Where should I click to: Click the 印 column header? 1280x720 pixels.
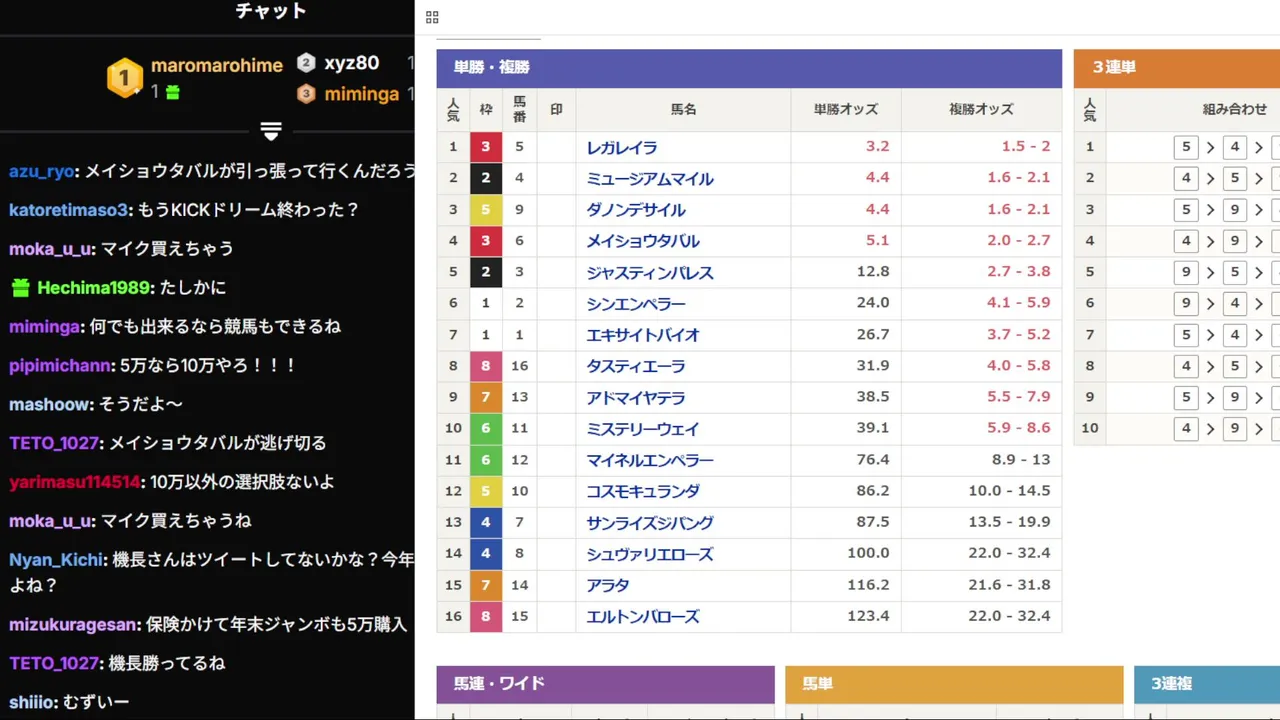tap(556, 110)
